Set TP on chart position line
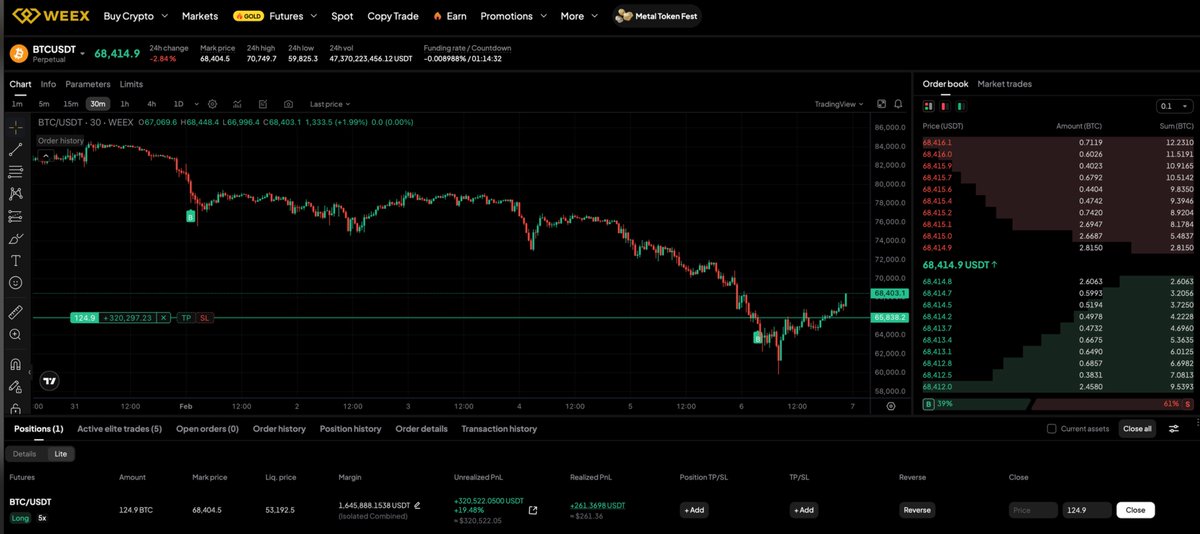Image resolution: width=1200 pixels, height=534 pixels. [x=186, y=317]
